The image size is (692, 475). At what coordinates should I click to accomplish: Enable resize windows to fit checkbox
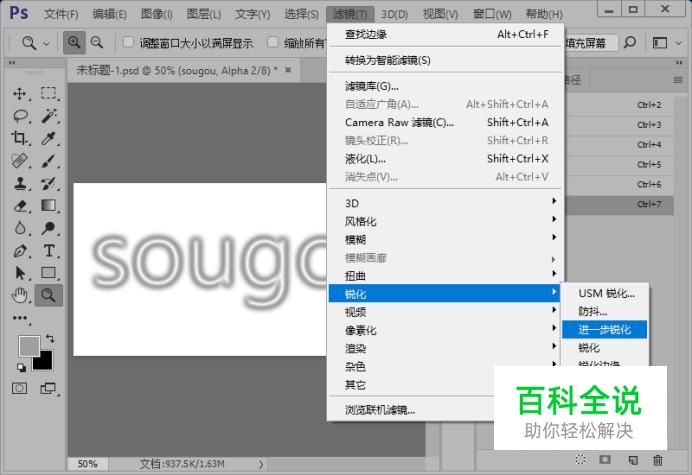click(x=128, y=42)
